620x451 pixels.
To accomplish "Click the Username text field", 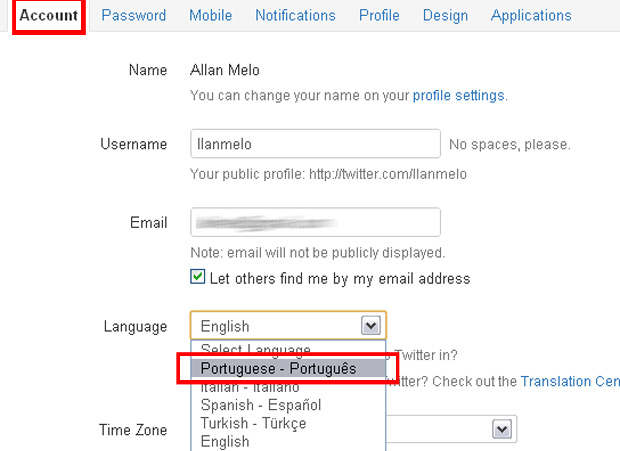I will (315, 144).
